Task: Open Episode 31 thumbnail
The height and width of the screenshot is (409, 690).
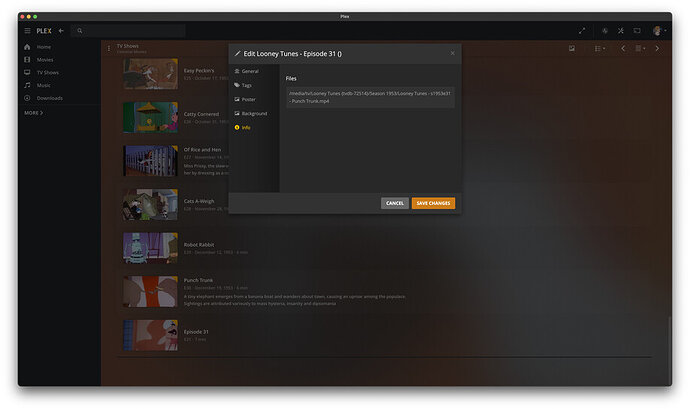Action: (150, 335)
